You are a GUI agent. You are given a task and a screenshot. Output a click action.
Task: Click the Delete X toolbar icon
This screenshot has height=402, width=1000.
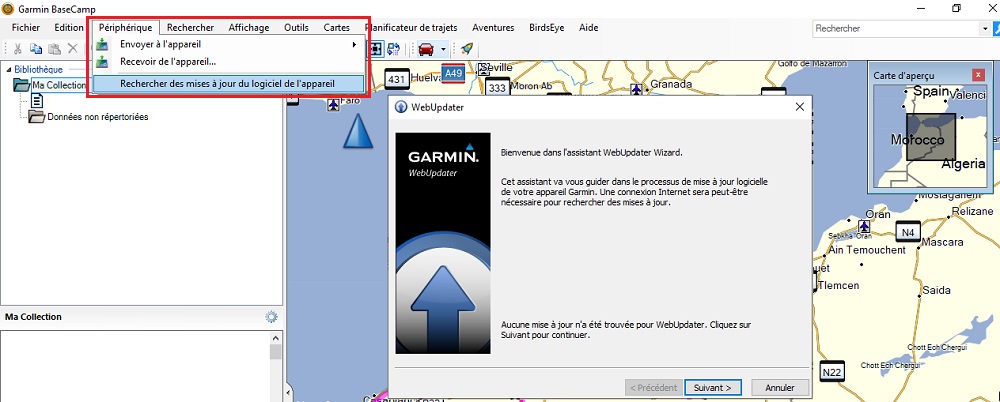tap(73, 48)
